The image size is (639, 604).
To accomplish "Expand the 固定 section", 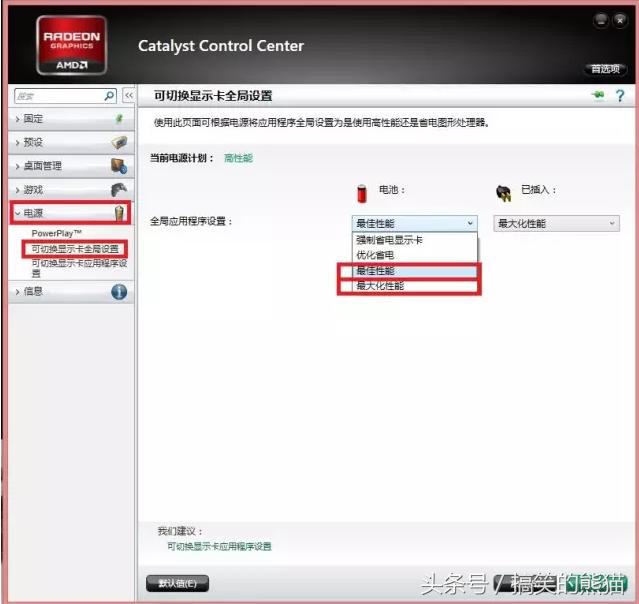I will [x=71, y=119].
